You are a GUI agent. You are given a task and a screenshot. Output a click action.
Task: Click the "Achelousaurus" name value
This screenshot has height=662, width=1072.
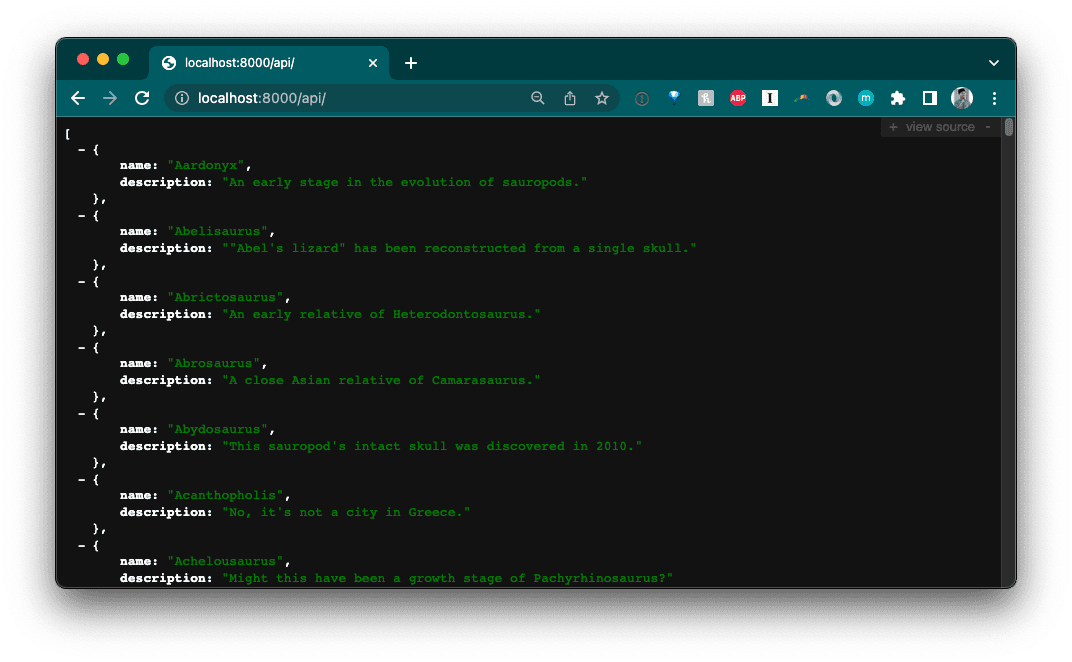(x=225, y=561)
